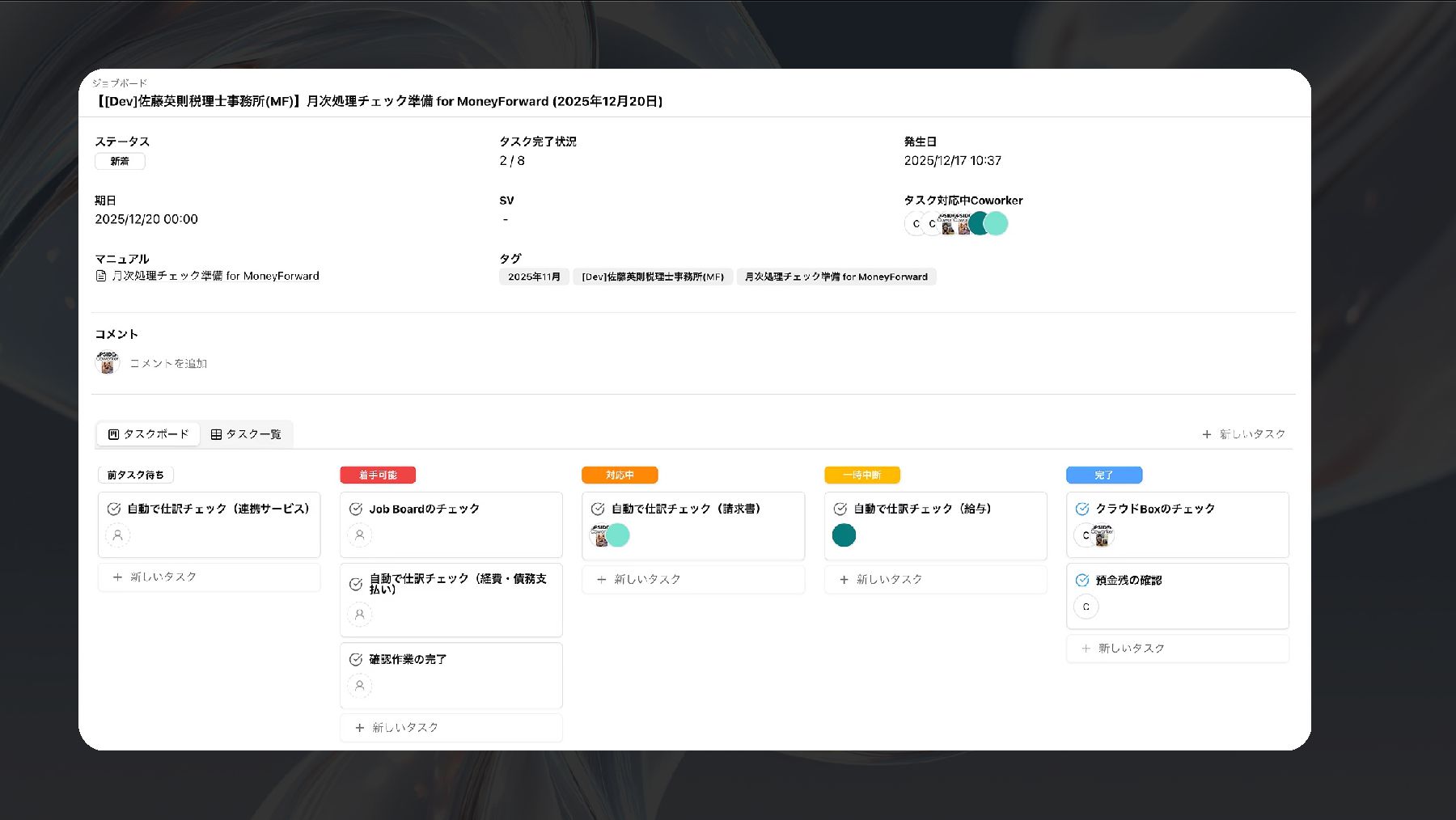This screenshot has width=1456, height=820.
Task: Click the C avatar on 預金残の確認 card
Action: coord(1086,607)
